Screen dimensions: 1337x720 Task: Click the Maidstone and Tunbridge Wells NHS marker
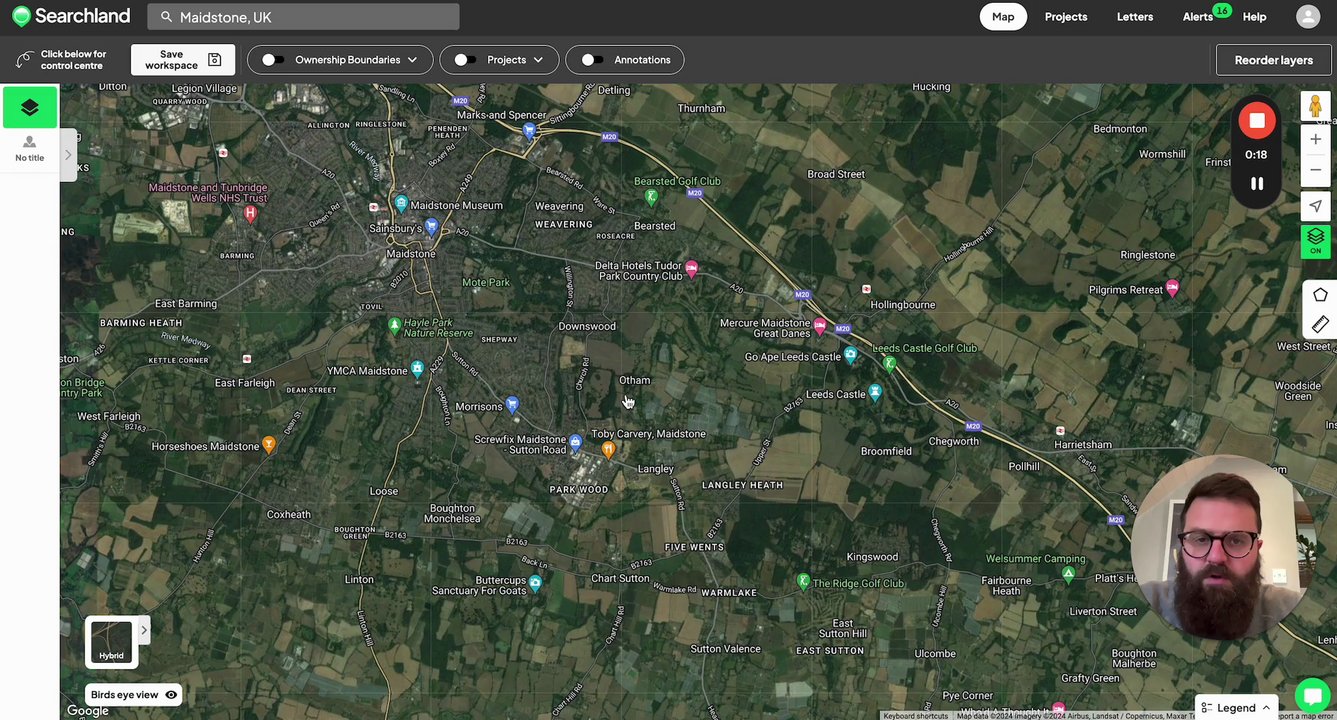pos(250,213)
